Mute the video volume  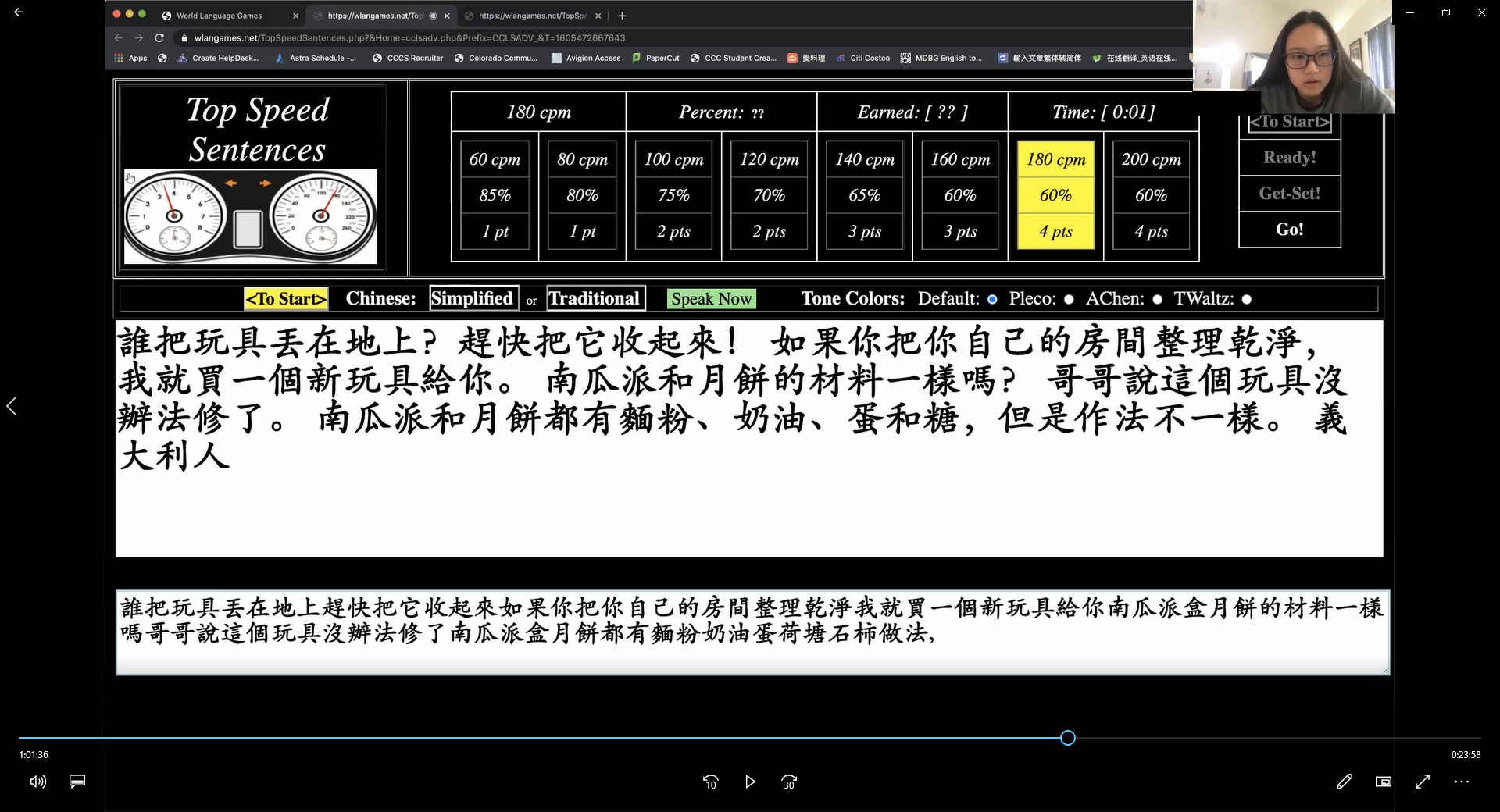tap(37, 782)
